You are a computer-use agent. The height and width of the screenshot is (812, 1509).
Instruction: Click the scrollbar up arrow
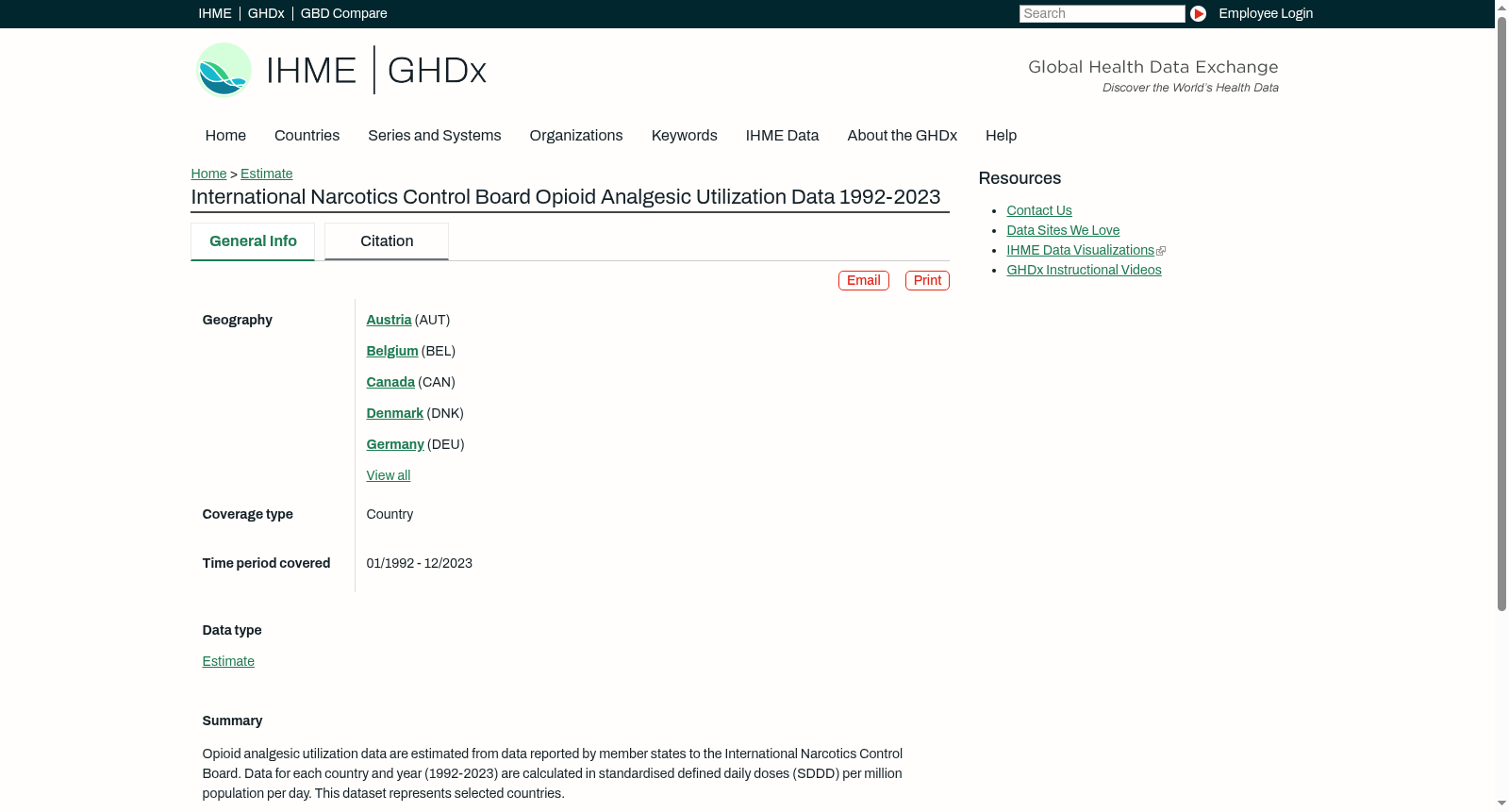[1501, 7]
